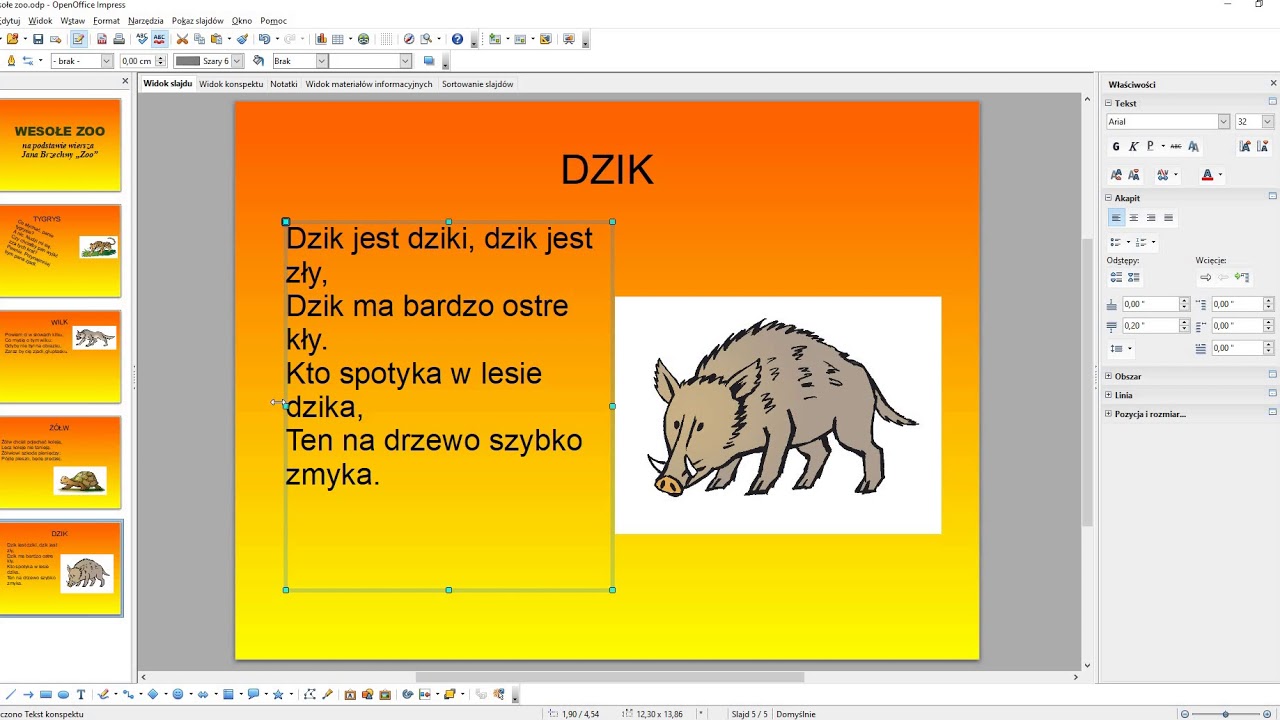1280x720 pixels.
Task: Open area fill Brak dropdown
Action: tap(322, 61)
